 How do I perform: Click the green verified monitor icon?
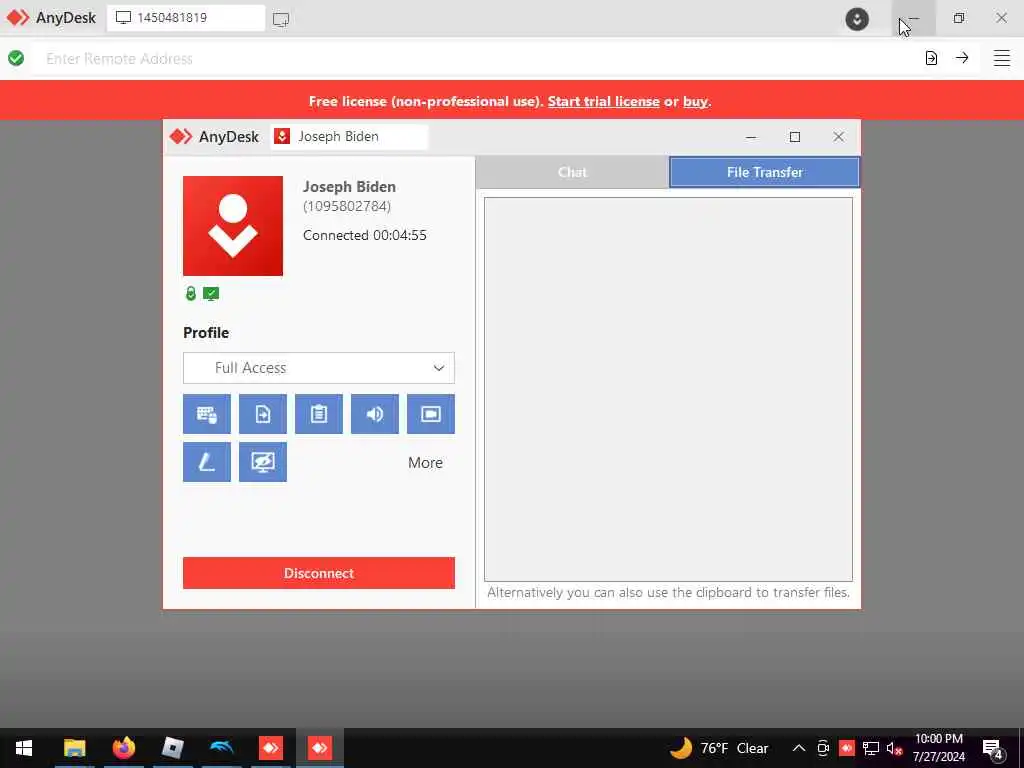211,294
